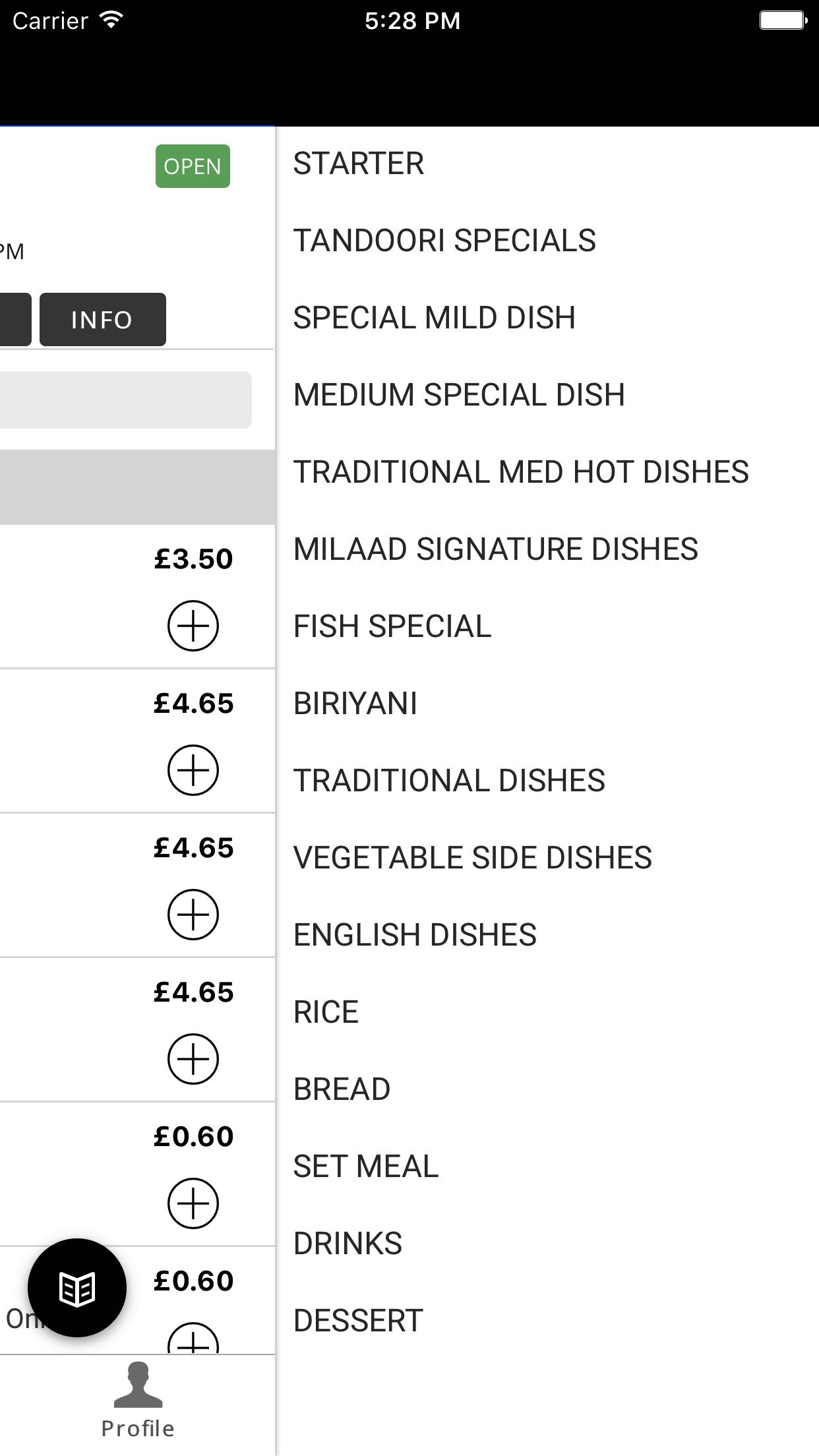
Task: Select VEGETABLE SIDE DISHES category
Action: tap(472, 858)
